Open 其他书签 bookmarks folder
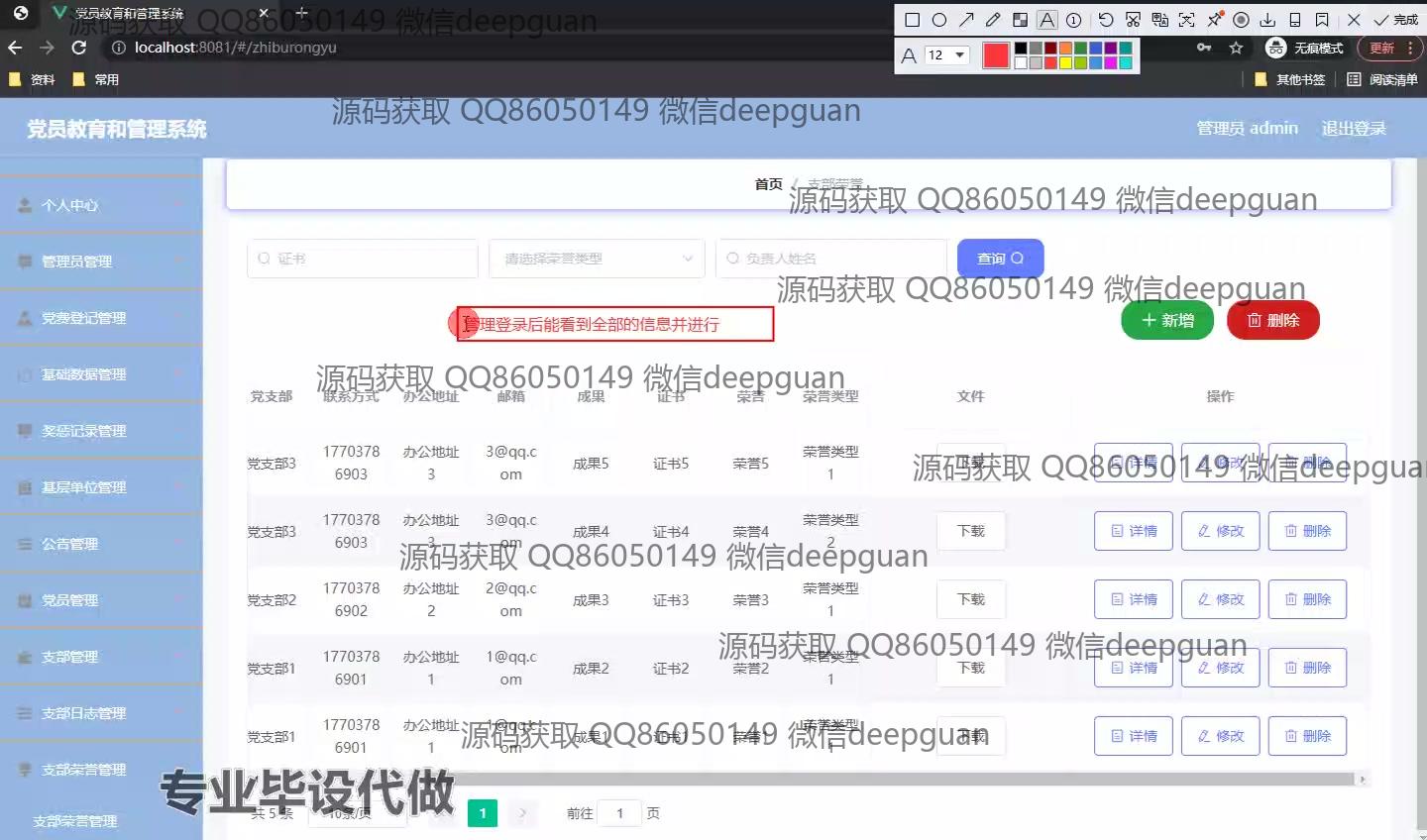Screen dimensions: 1427x840 (1290, 79)
